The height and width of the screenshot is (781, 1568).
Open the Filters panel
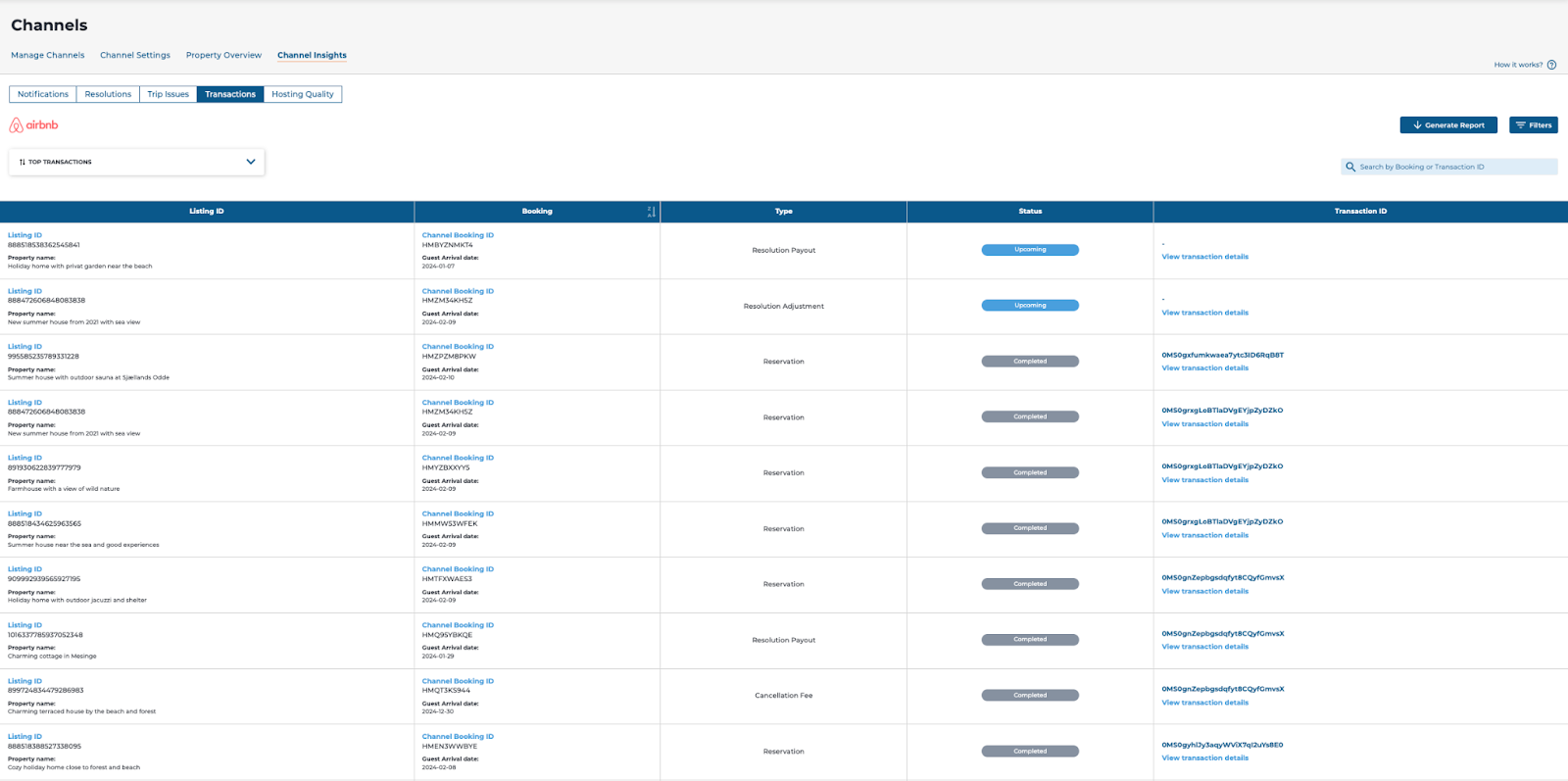click(x=1534, y=125)
